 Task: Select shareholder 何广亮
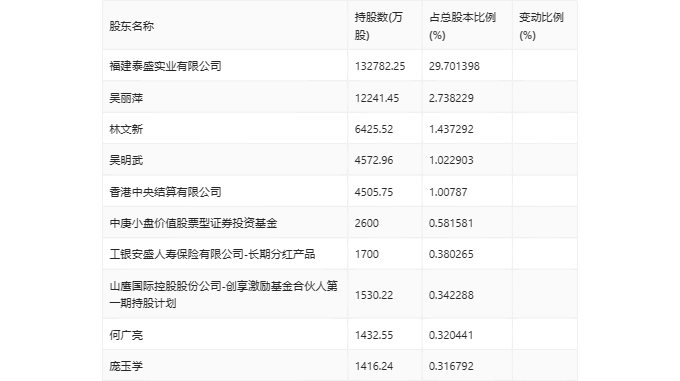126,335
